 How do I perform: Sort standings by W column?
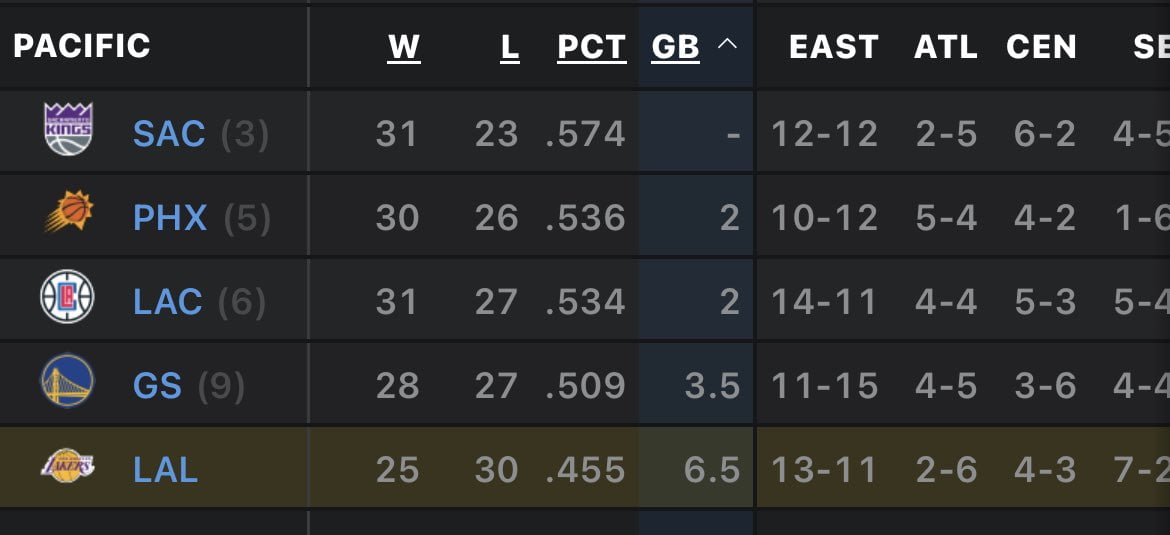tap(404, 47)
